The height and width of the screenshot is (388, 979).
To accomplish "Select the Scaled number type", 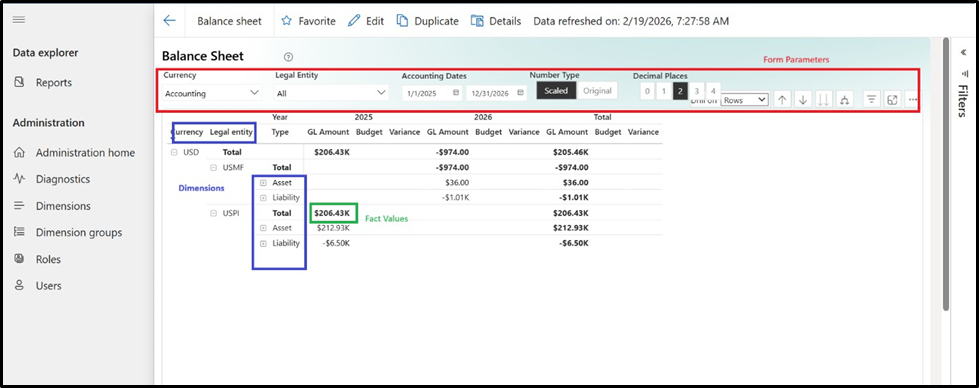I will (x=556, y=91).
